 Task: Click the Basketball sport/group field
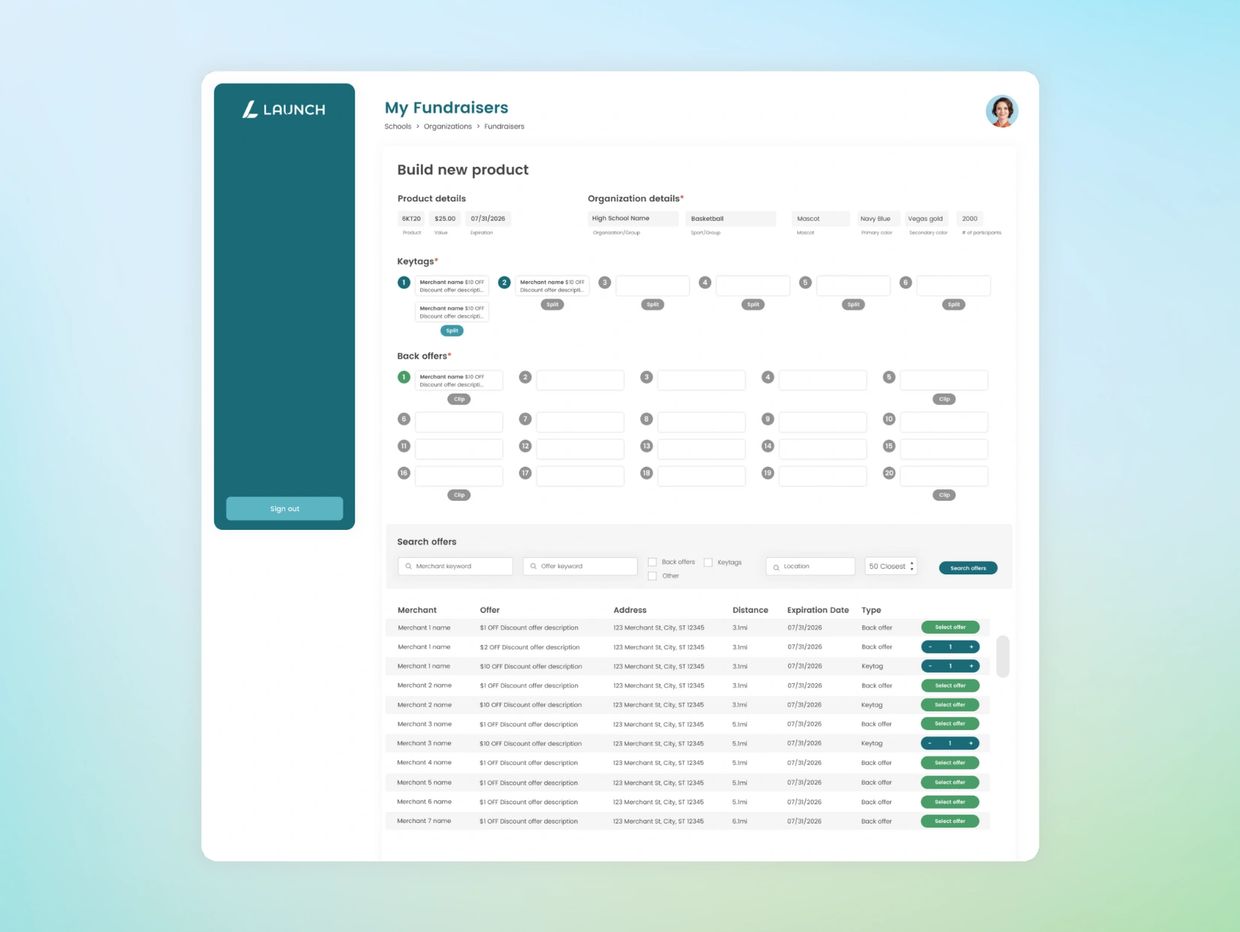731,218
